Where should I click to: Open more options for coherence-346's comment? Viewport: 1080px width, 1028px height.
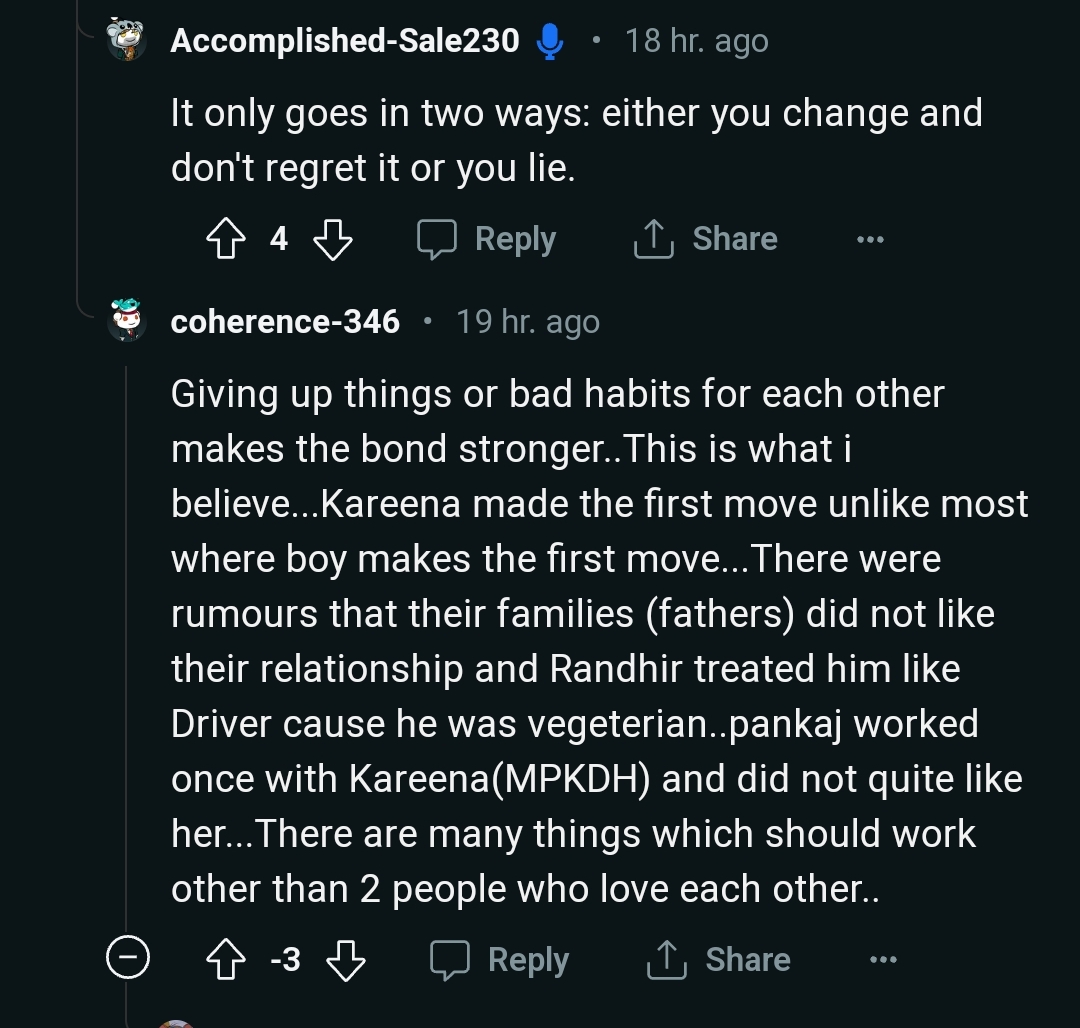click(x=883, y=960)
